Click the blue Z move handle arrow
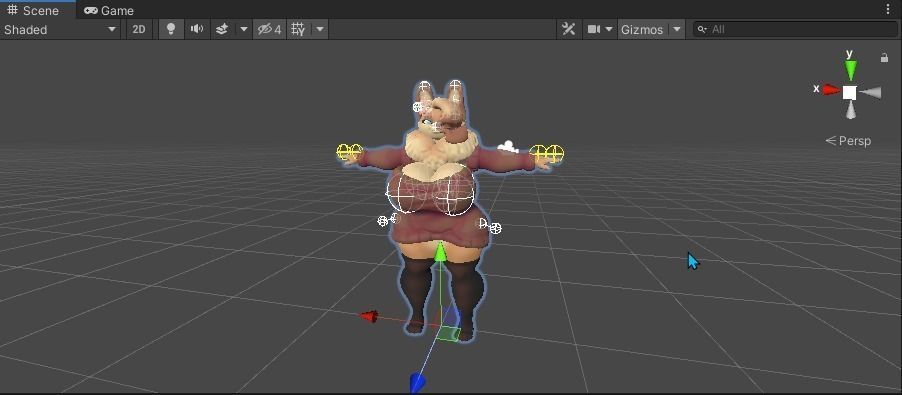This screenshot has width=902, height=395. [x=416, y=382]
